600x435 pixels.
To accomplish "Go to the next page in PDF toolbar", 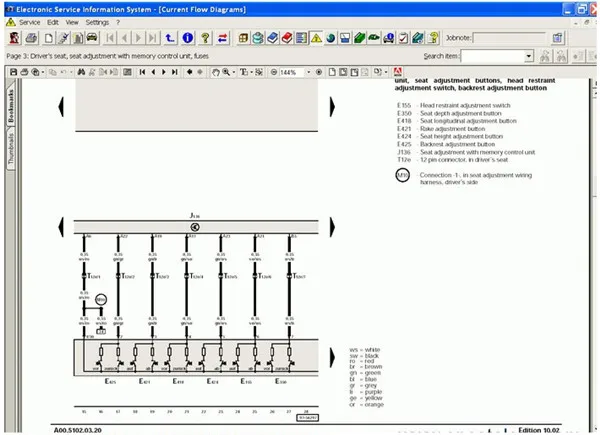I will coord(164,72).
